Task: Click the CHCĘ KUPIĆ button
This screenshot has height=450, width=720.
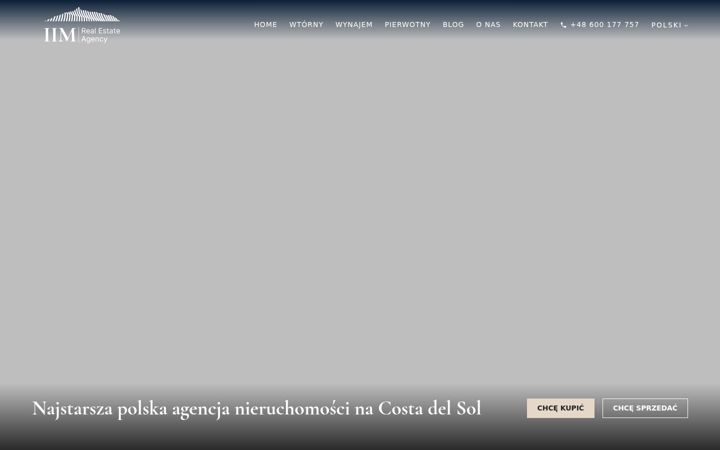Action: tap(561, 408)
